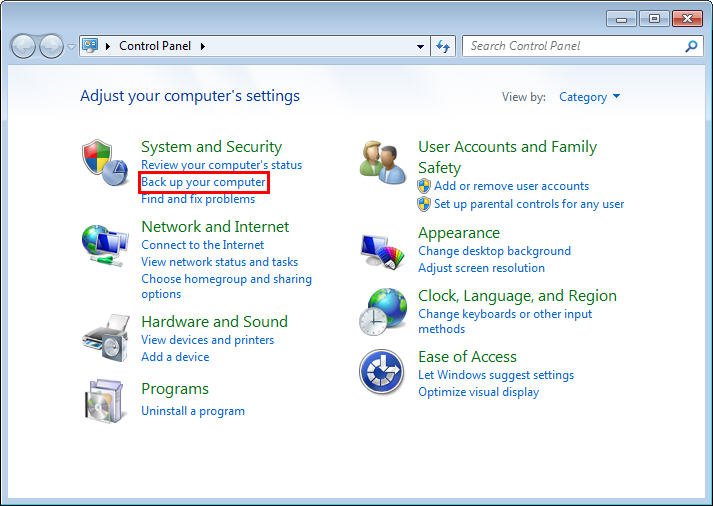
Task: Open the Hardware and Sound printer icon
Action: [x=106, y=338]
